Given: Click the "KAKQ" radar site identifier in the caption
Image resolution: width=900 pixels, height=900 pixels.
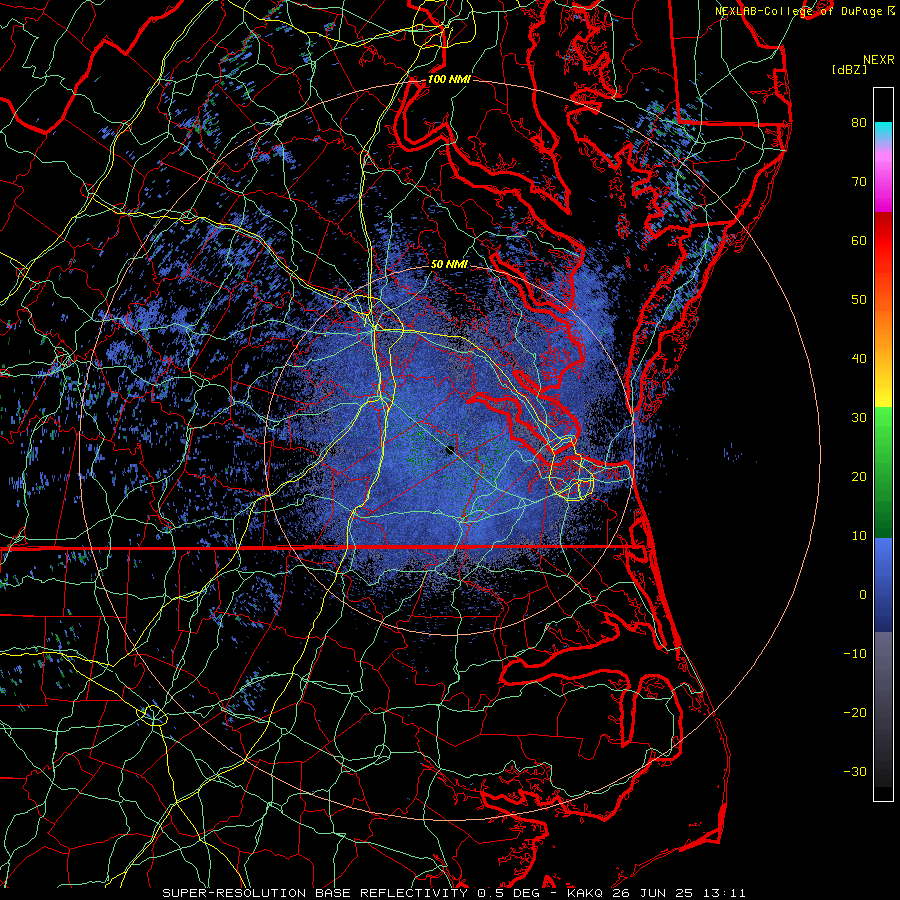Looking at the screenshot, I should 586,893.
